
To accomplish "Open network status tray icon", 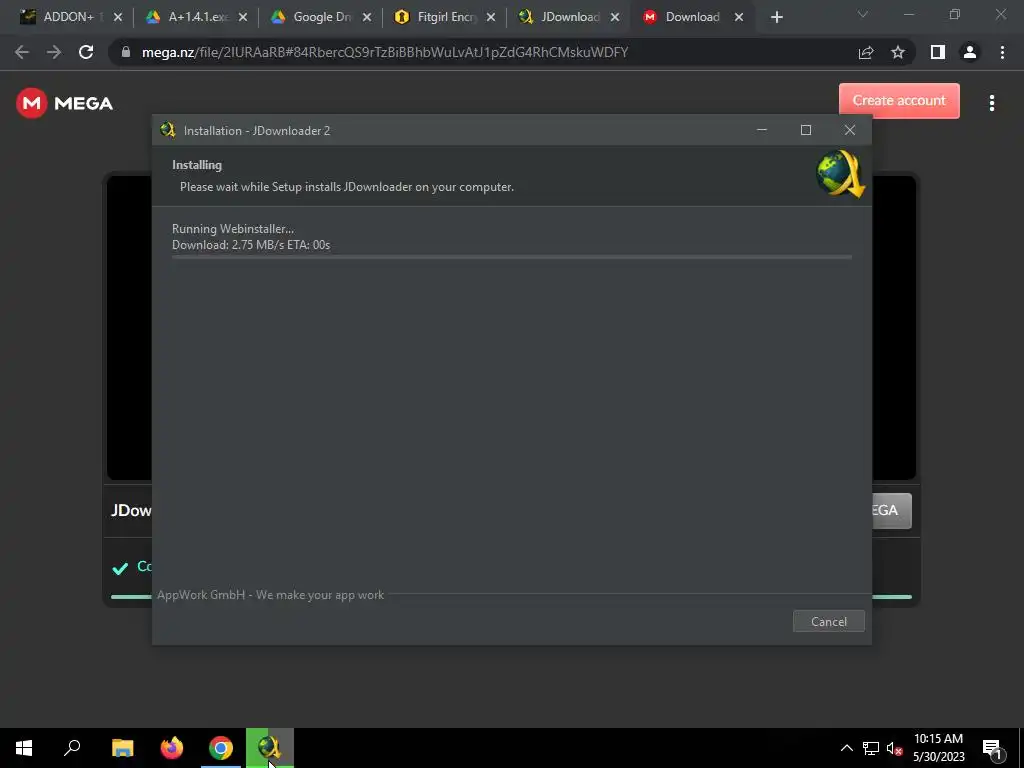I will (871, 748).
